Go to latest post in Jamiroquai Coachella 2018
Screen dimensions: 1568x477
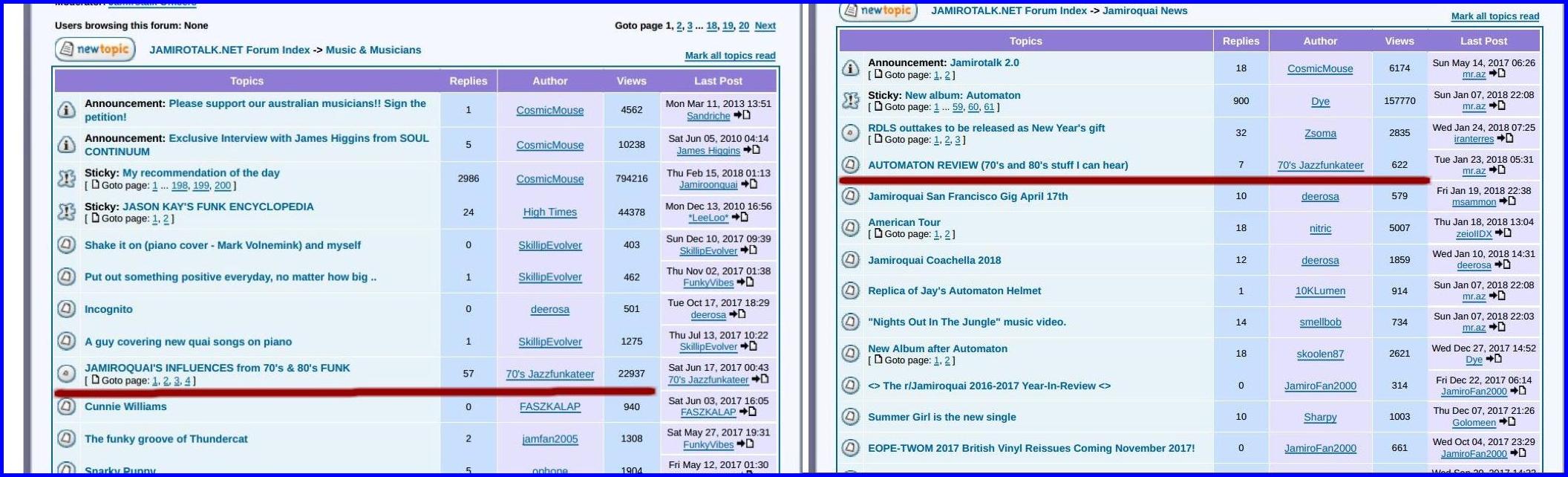pyautogui.click(x=1503, y=265)
